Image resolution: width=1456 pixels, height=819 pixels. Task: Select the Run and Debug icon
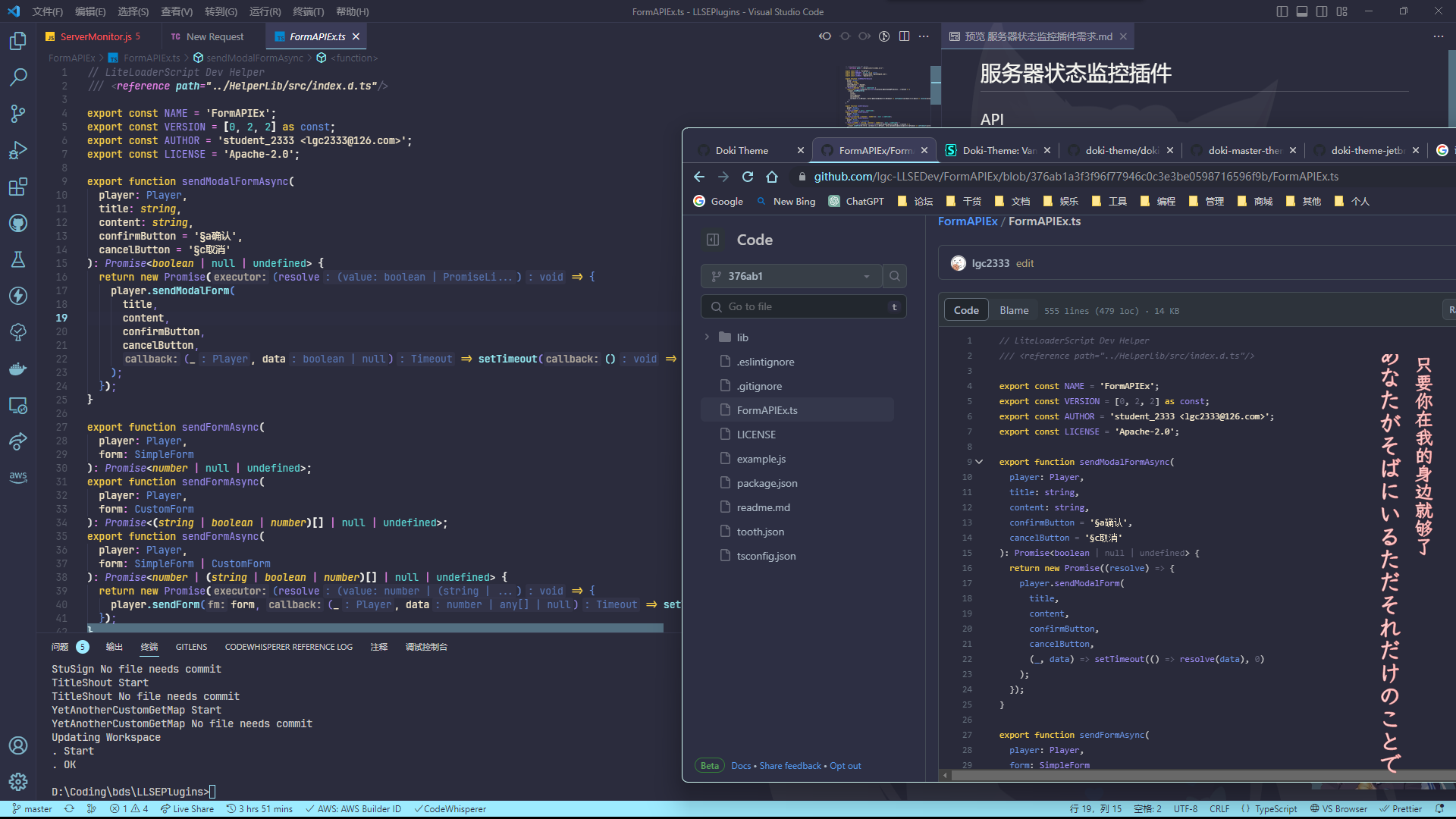point(18,150)
